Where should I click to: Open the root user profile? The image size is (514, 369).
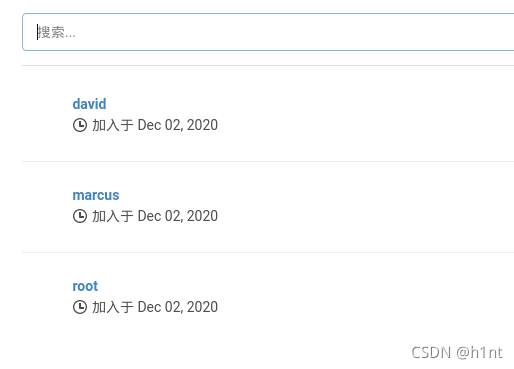click(x=85, y=286)
